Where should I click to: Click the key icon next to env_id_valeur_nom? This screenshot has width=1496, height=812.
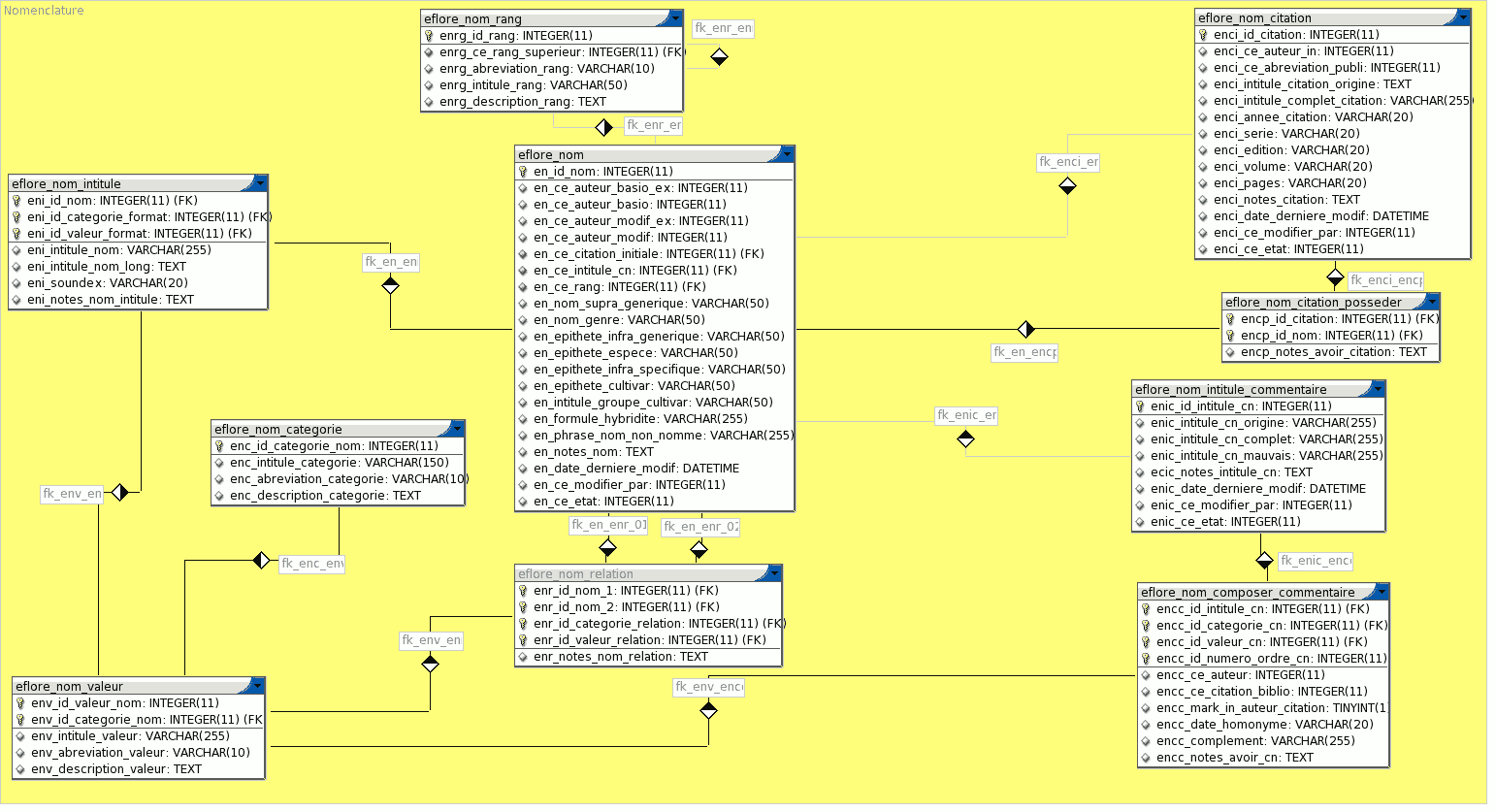(x=20, y=703)
